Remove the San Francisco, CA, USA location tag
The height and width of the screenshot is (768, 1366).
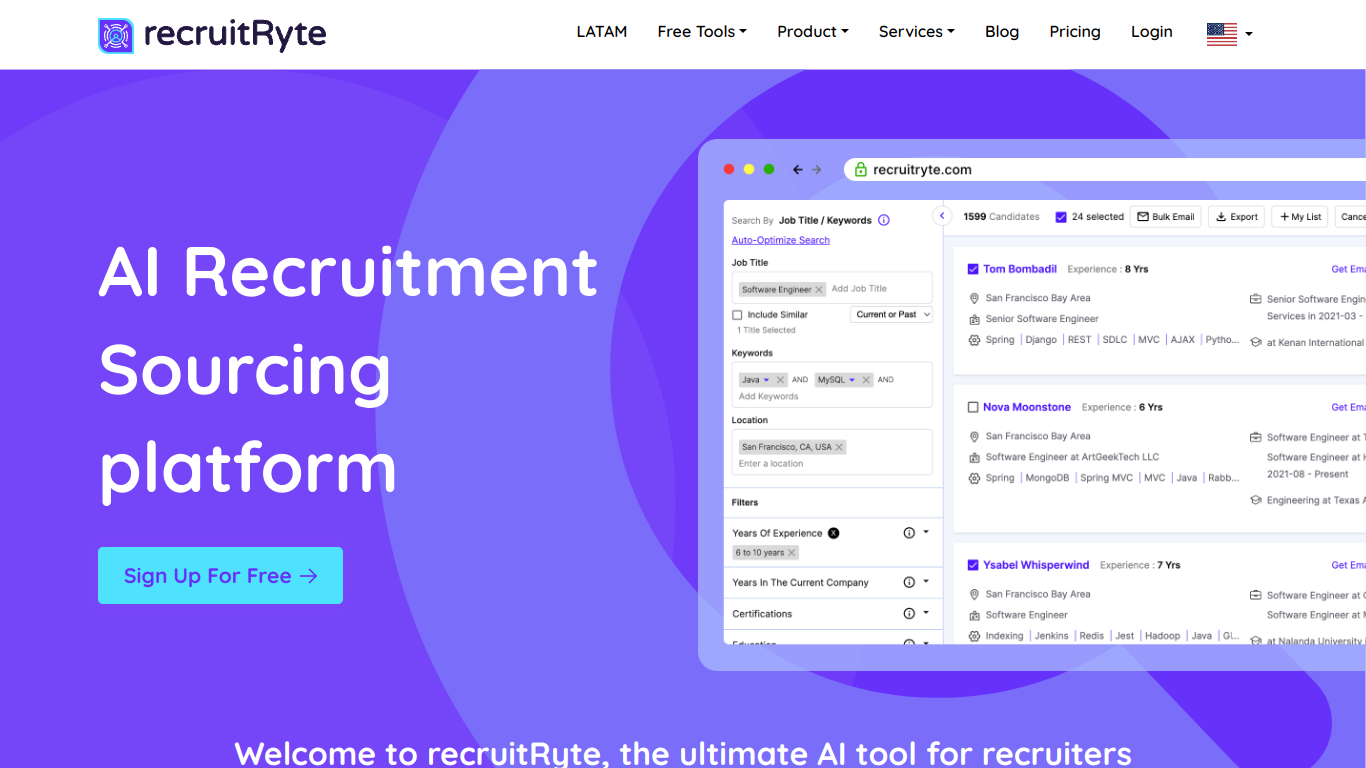839,447
